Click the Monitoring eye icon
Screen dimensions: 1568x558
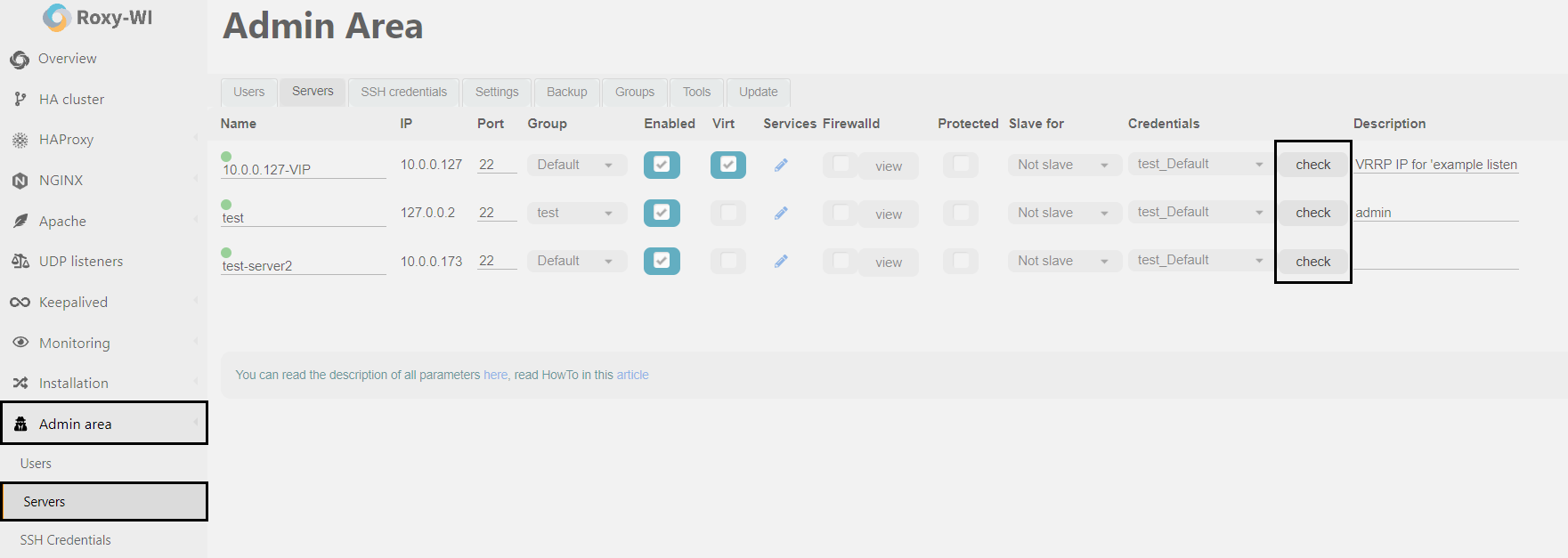(x=20, y=343)
